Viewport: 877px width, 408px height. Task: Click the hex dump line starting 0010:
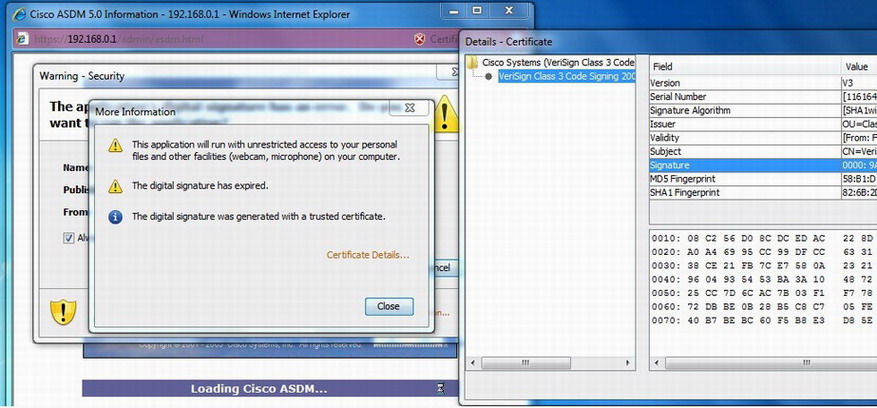(x=764, y=238)
